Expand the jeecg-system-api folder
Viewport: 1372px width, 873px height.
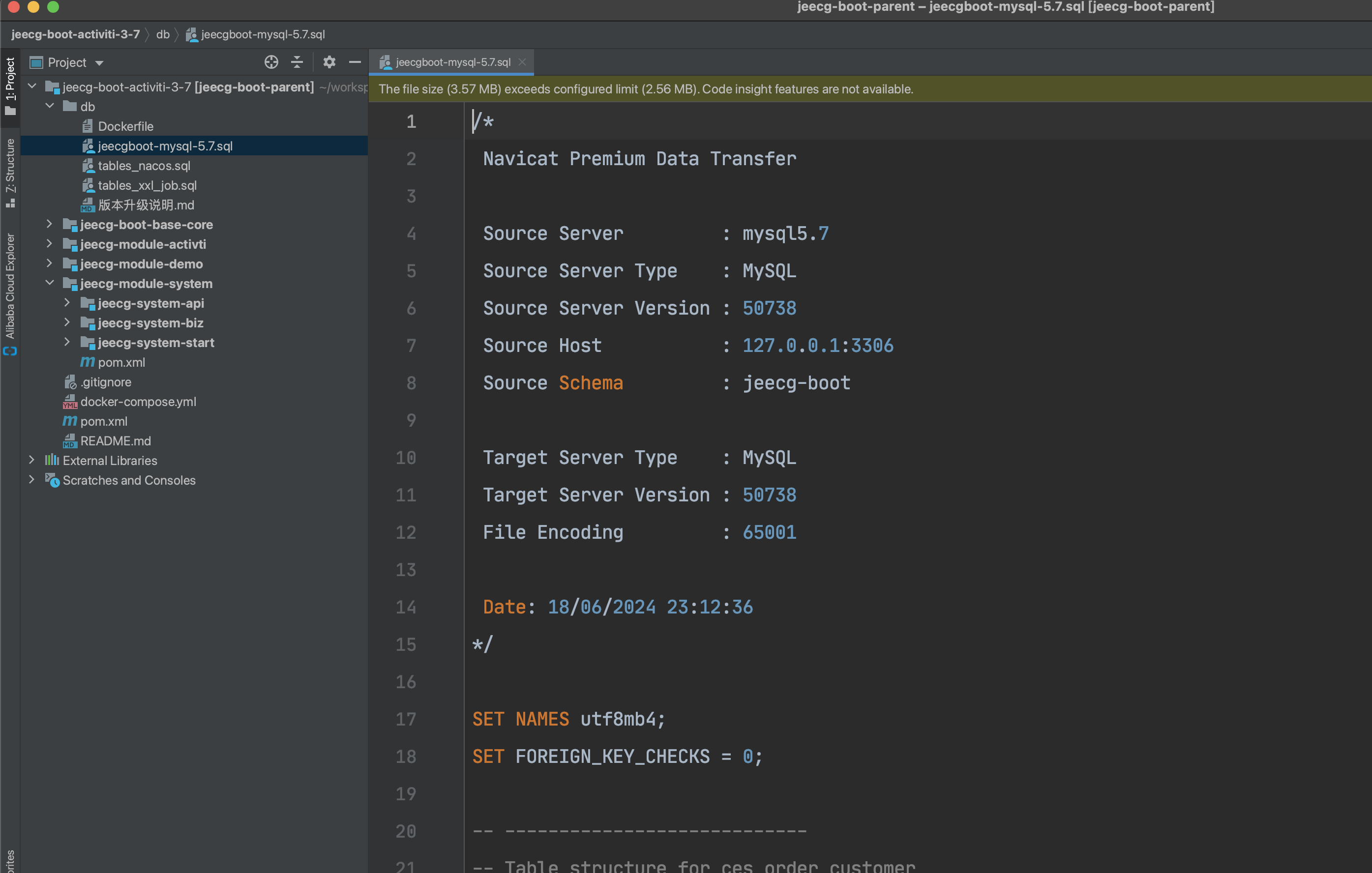67,303
